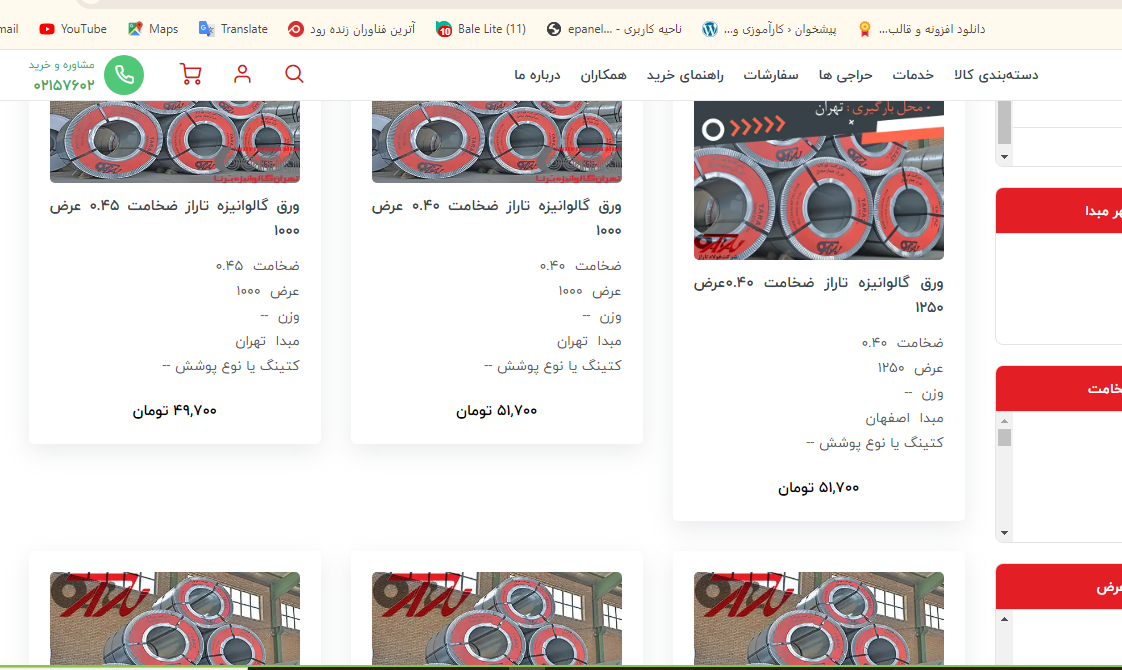Click the 02157602 consultation phone number
The height and width of the screenshot is (670, 1122).
(x=64, y=84)
